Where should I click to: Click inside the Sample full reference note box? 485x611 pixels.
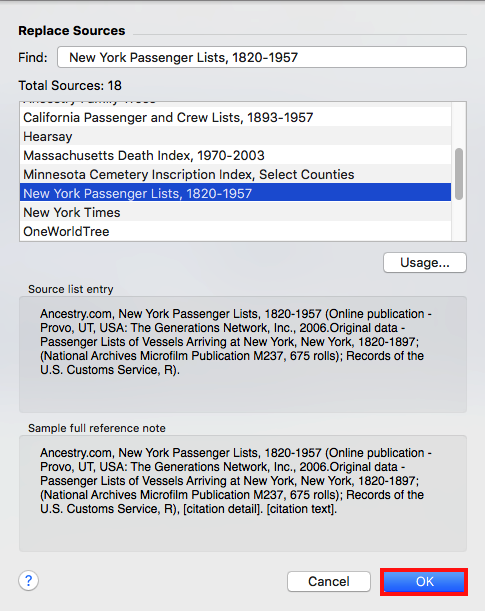click(243, 493)
